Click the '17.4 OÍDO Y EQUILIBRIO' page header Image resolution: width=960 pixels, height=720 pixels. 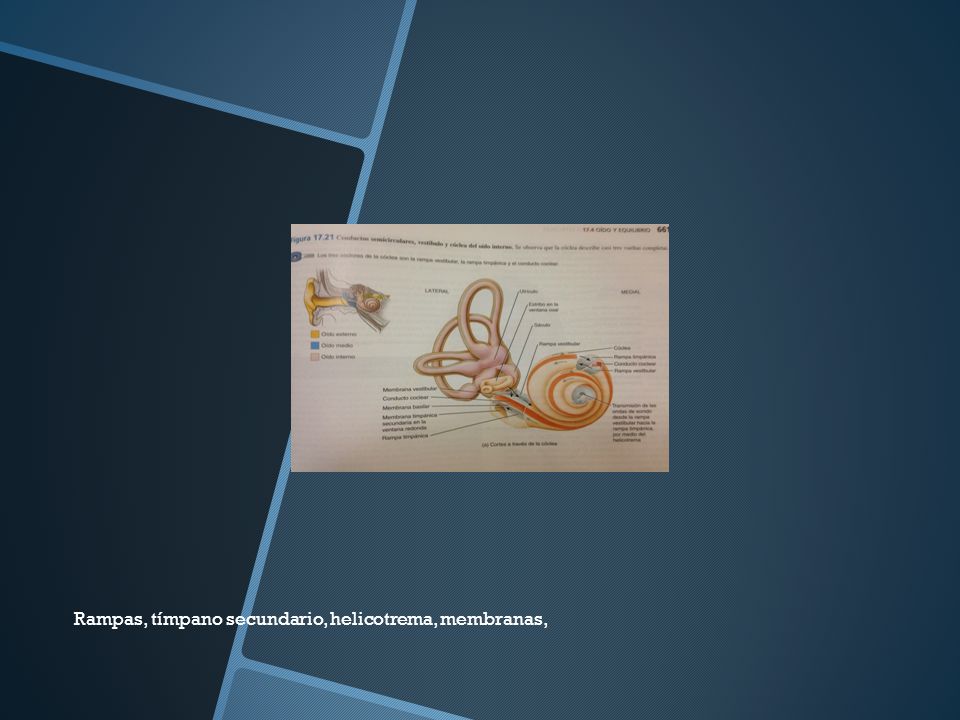pos(617,230)
